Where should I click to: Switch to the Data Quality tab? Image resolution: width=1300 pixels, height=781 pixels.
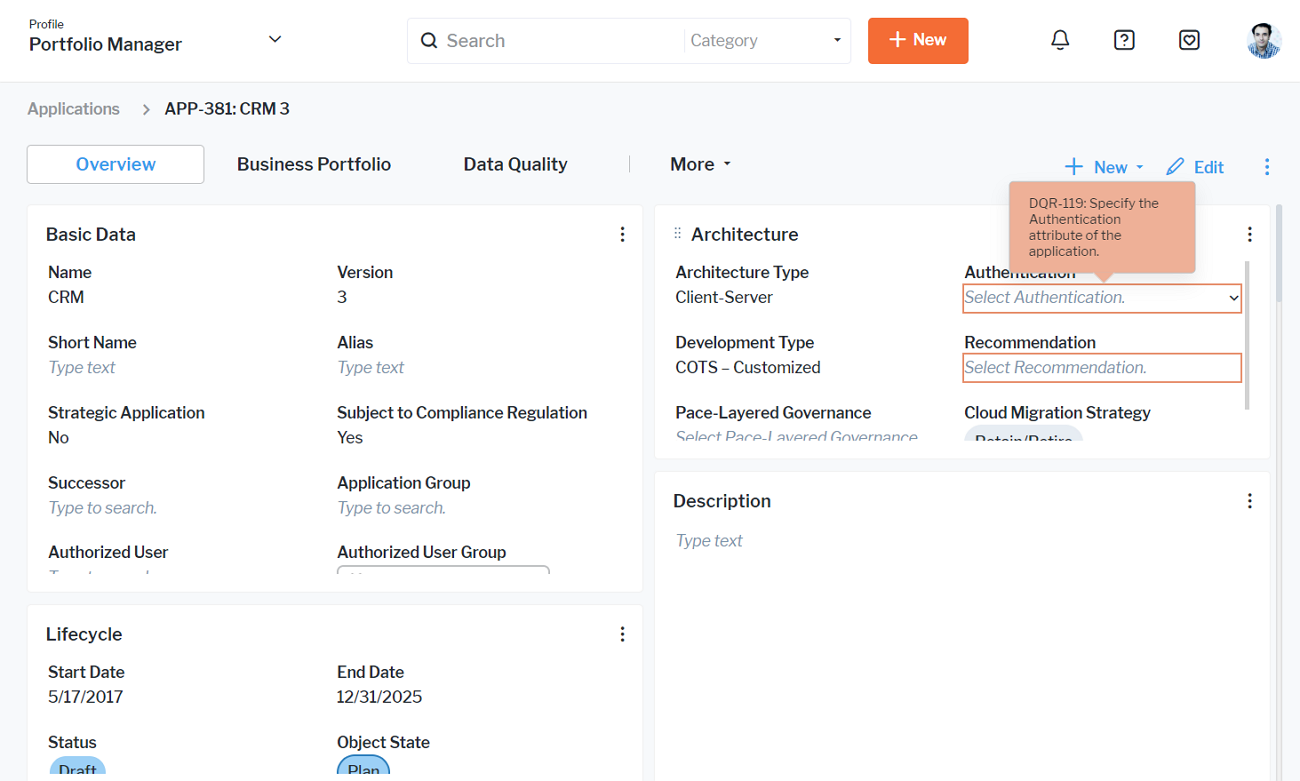(x=515, y=164)
